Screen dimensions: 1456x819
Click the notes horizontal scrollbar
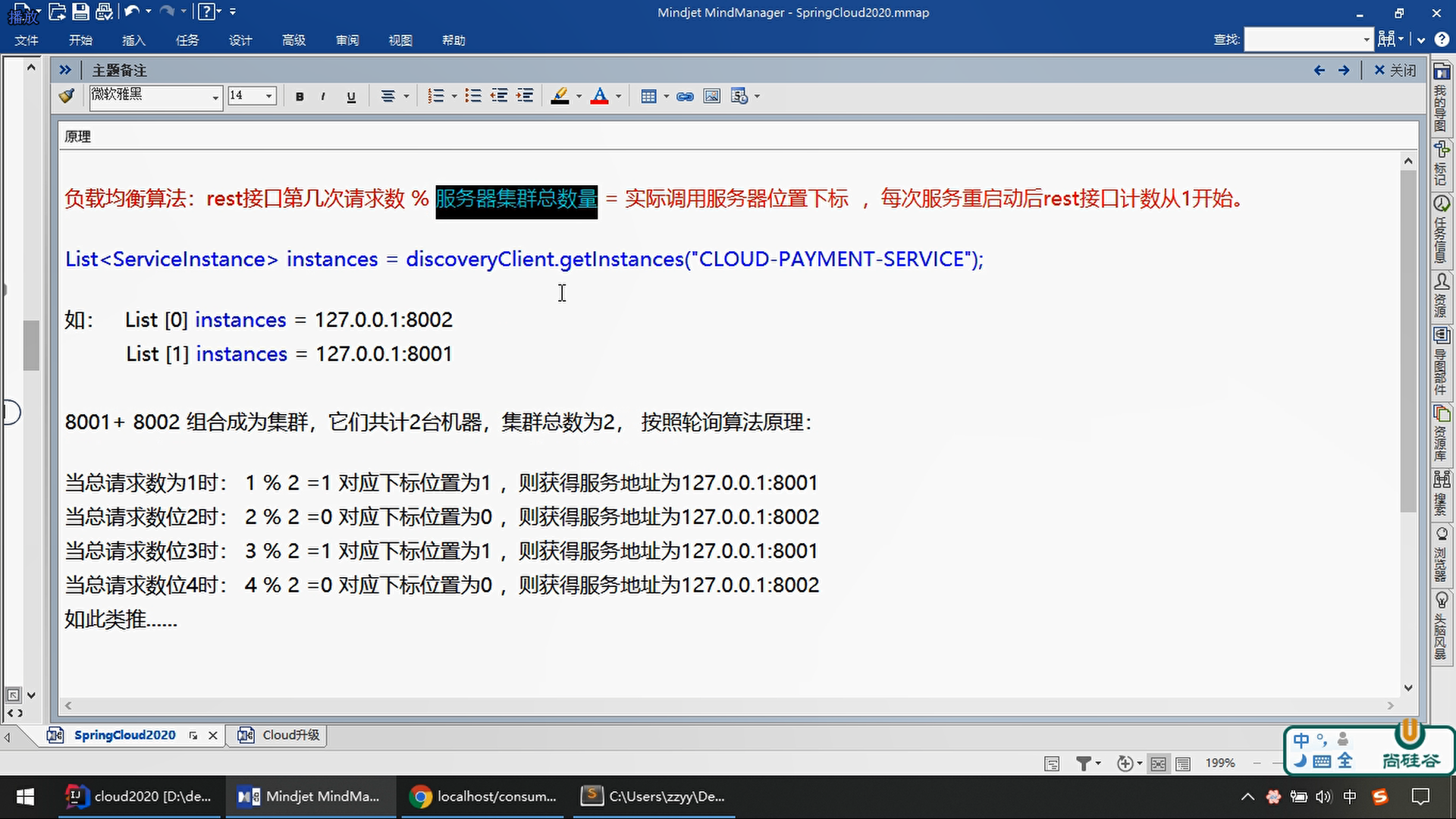click(x=728, y=705)
